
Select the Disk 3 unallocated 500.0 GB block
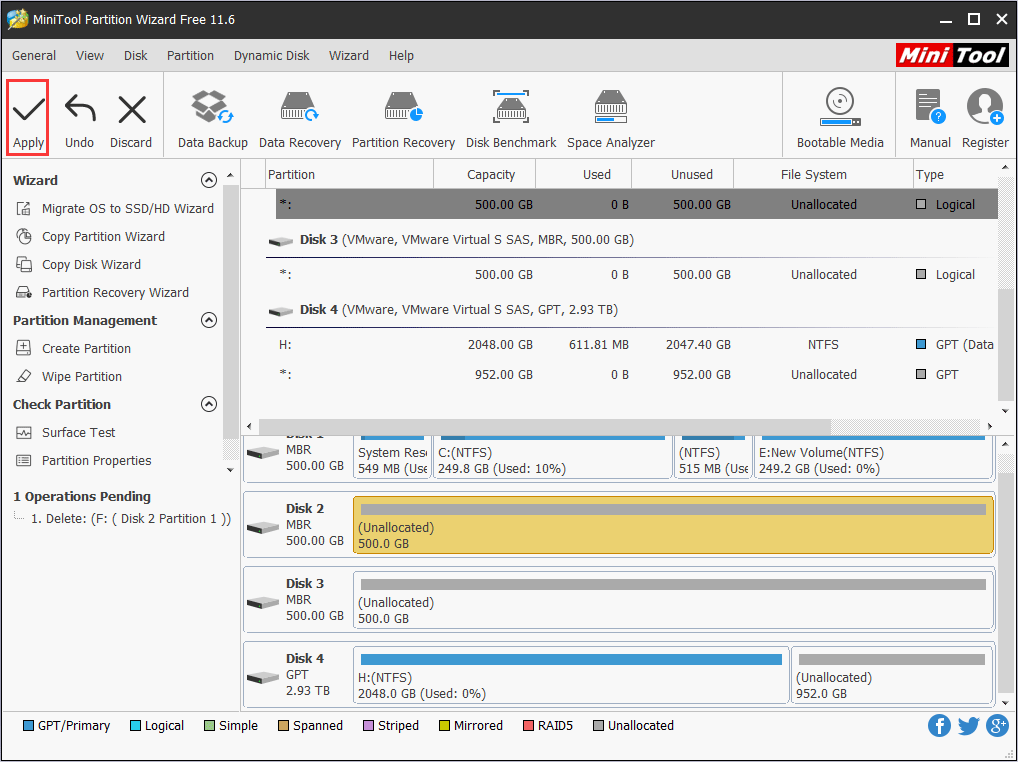point(673,600)
